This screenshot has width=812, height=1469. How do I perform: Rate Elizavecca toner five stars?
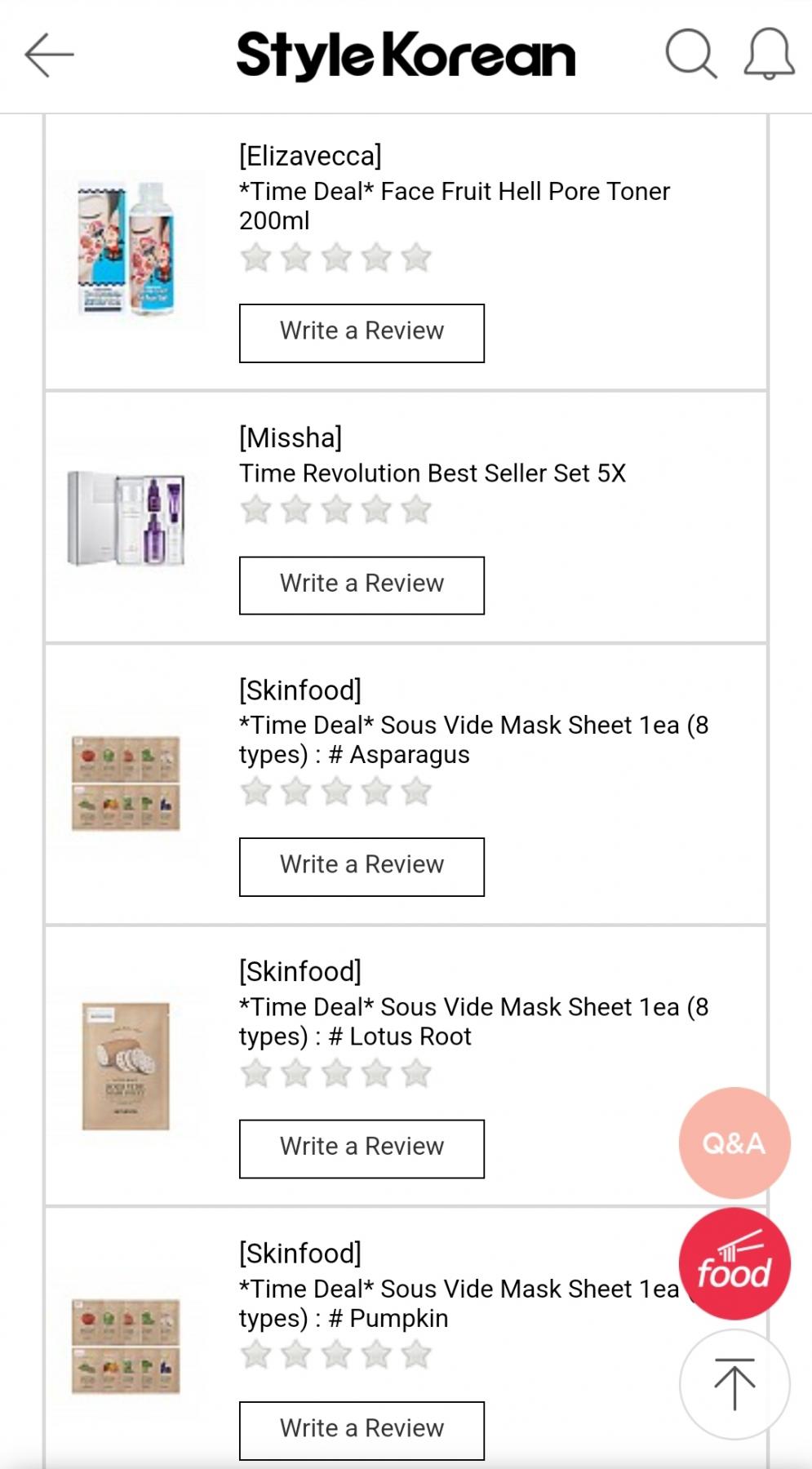[416, 258]
